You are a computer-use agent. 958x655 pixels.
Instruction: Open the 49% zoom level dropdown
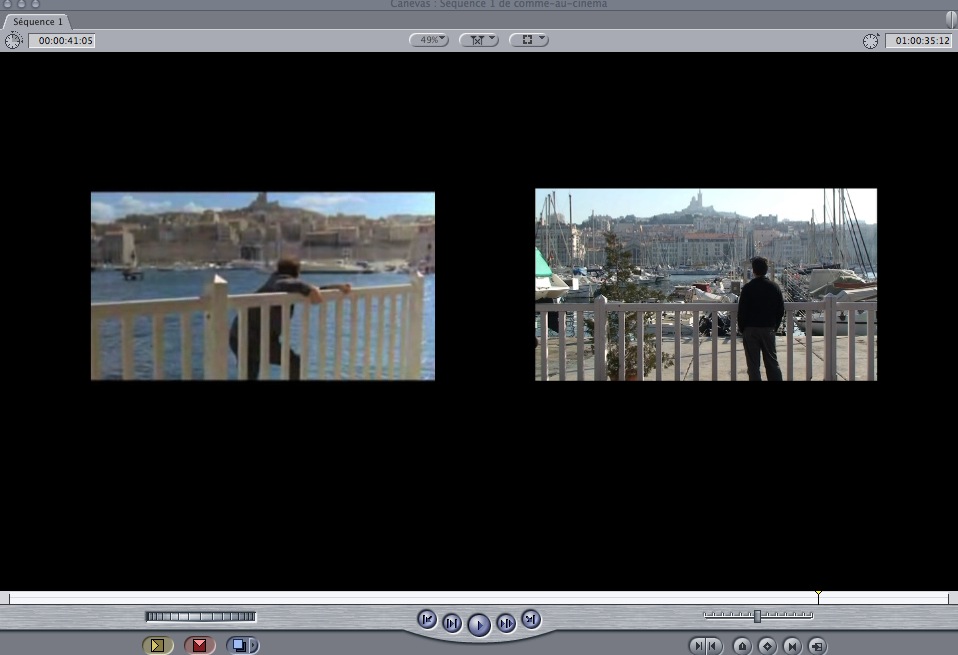(429, 40)
